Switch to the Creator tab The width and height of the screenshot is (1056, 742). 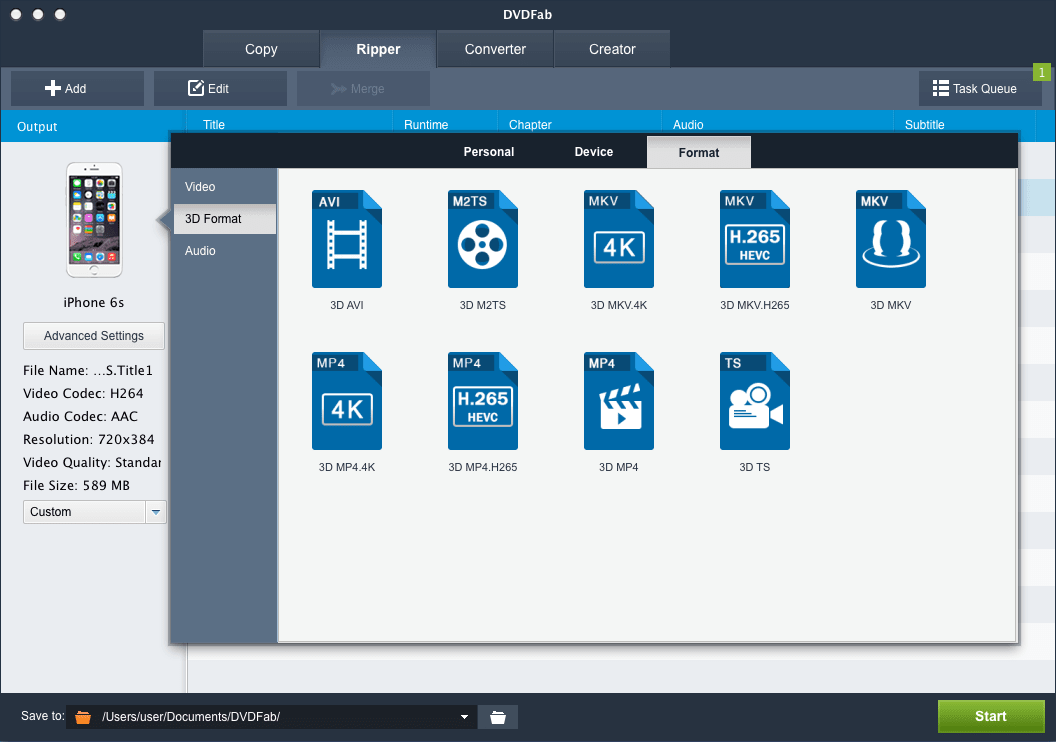pos(612,49)
